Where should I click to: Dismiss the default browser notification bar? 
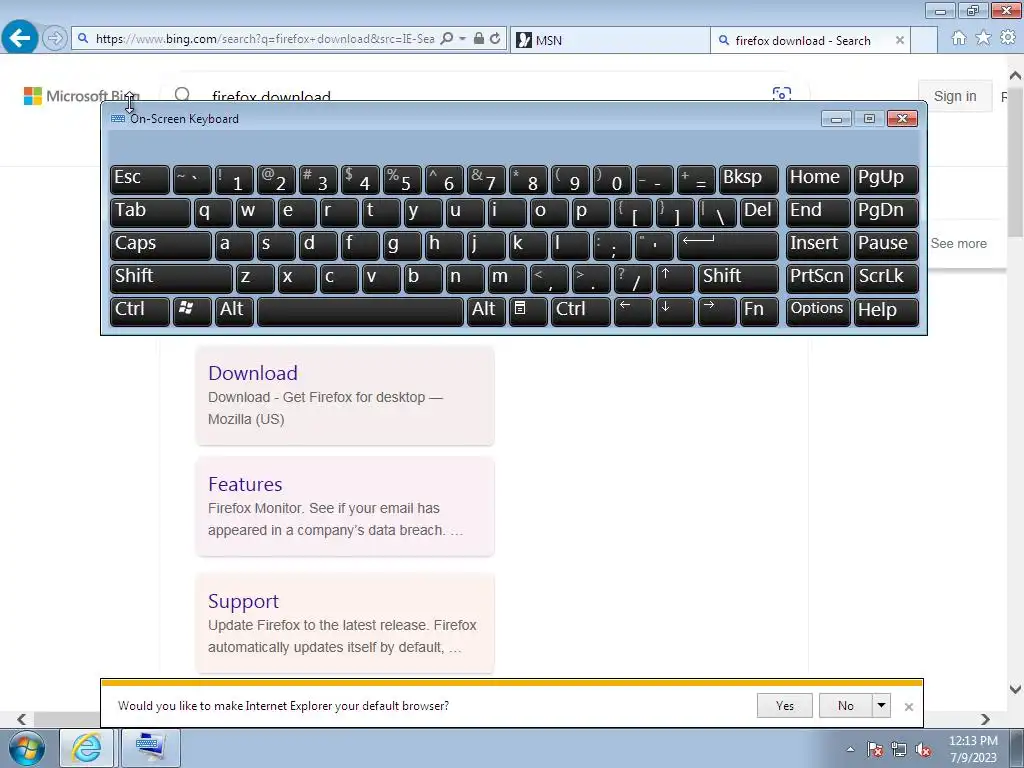908,707
